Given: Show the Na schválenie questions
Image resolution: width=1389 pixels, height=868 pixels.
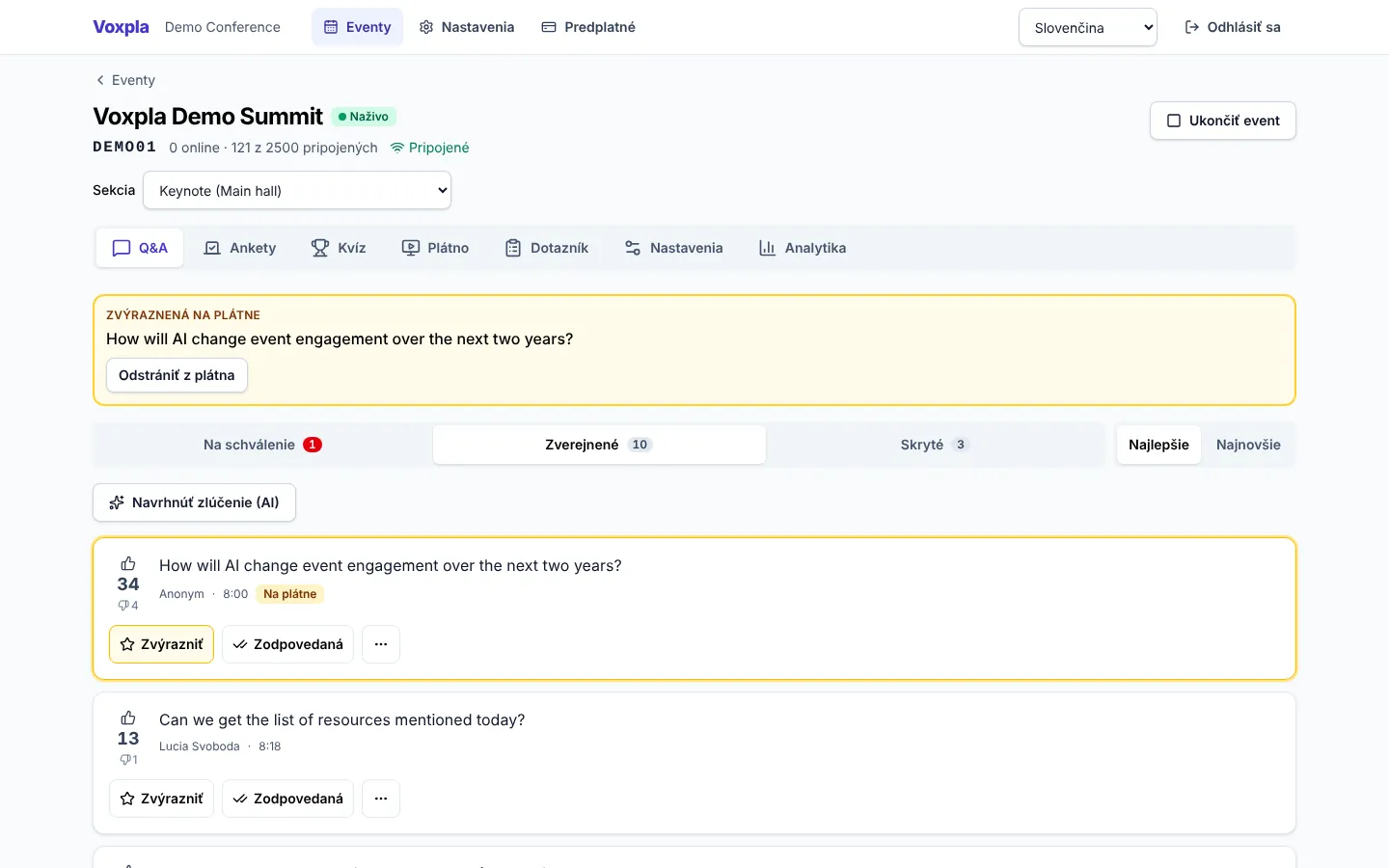Looking at the screenshot, I should [262, 445].
